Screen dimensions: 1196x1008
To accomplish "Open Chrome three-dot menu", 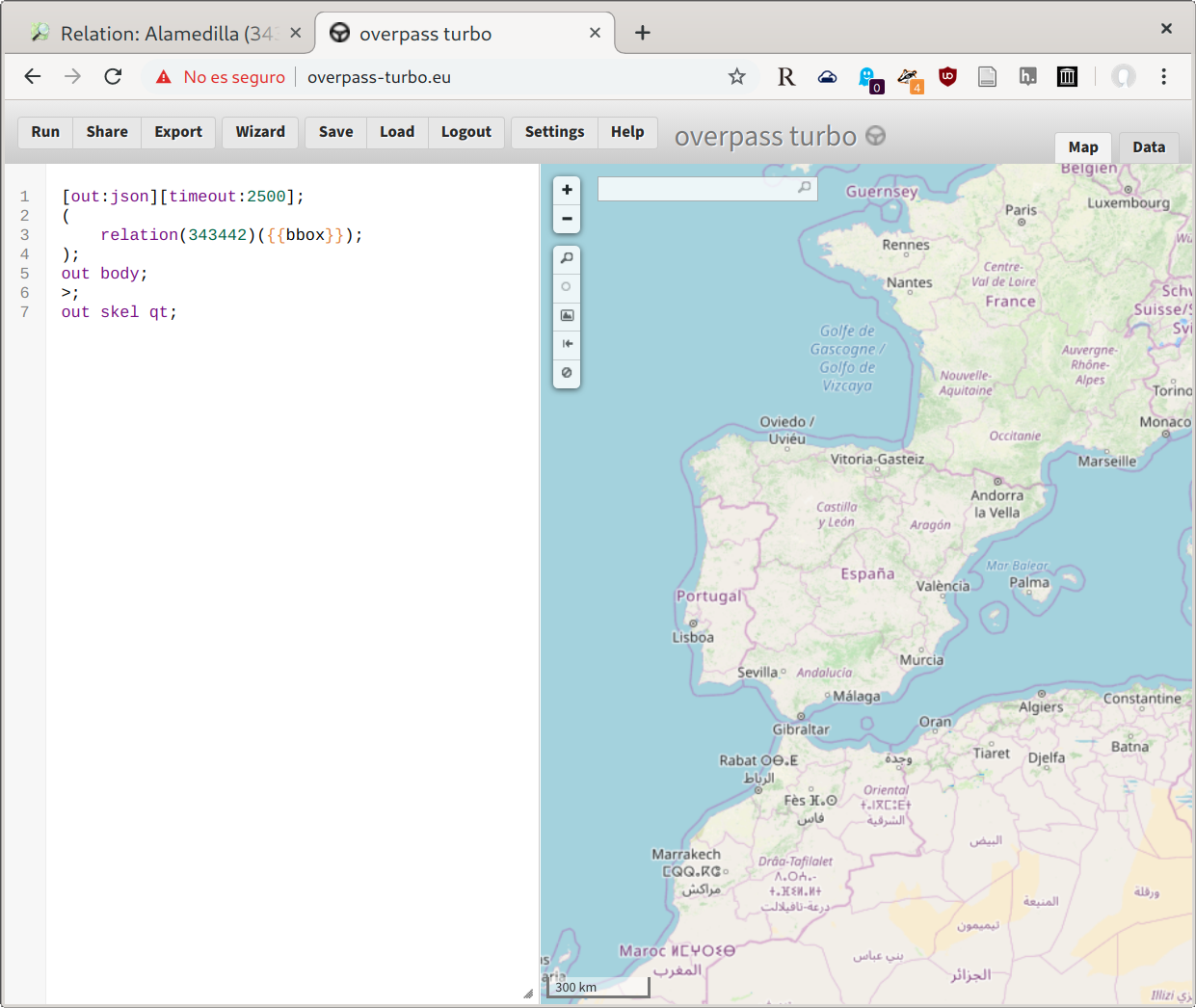I will tap(1164, 76).
